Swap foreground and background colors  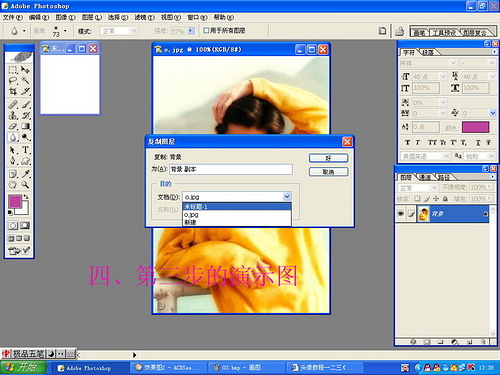[26, 197]
